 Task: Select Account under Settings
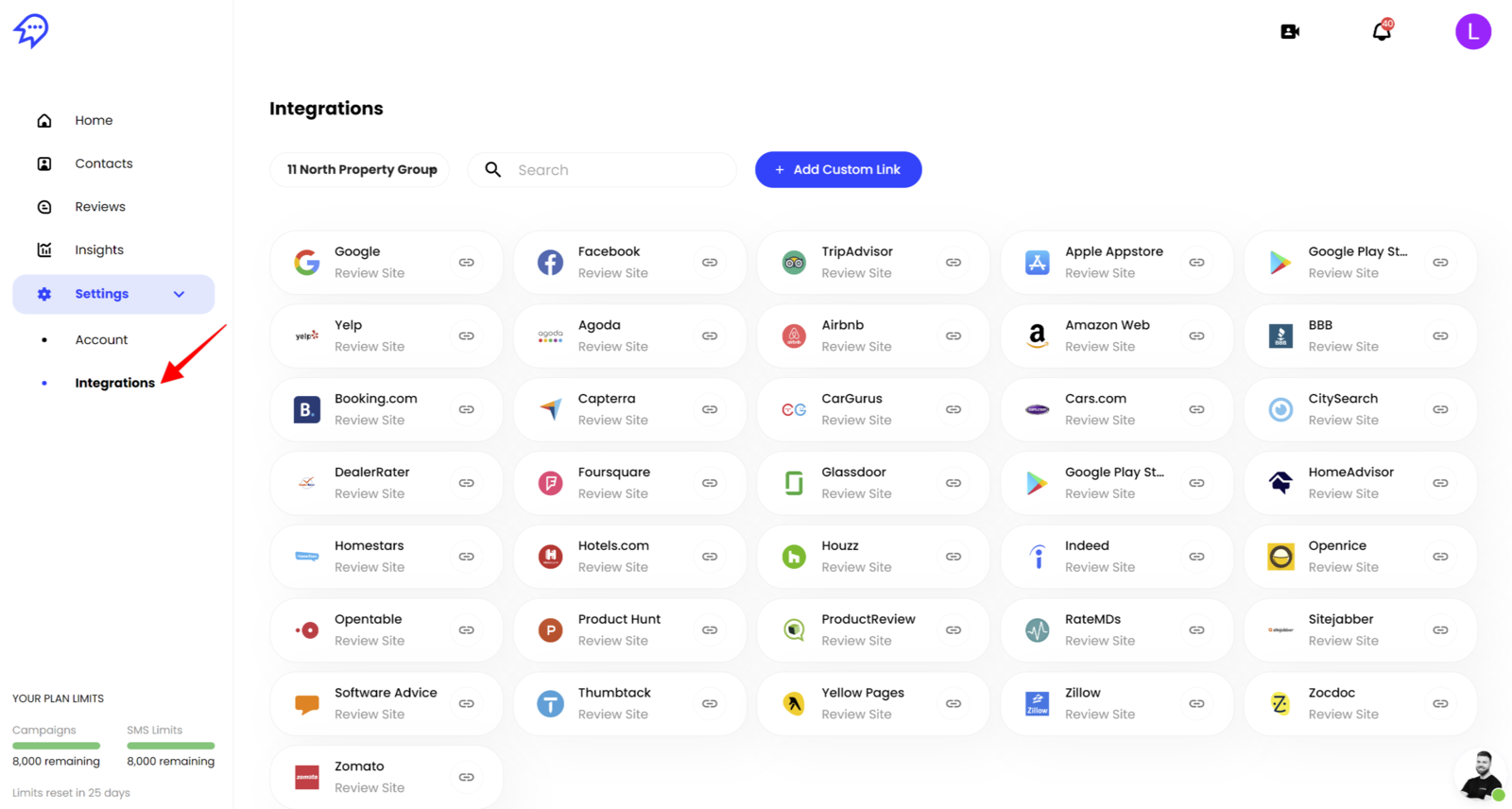(x=101, y=340)
